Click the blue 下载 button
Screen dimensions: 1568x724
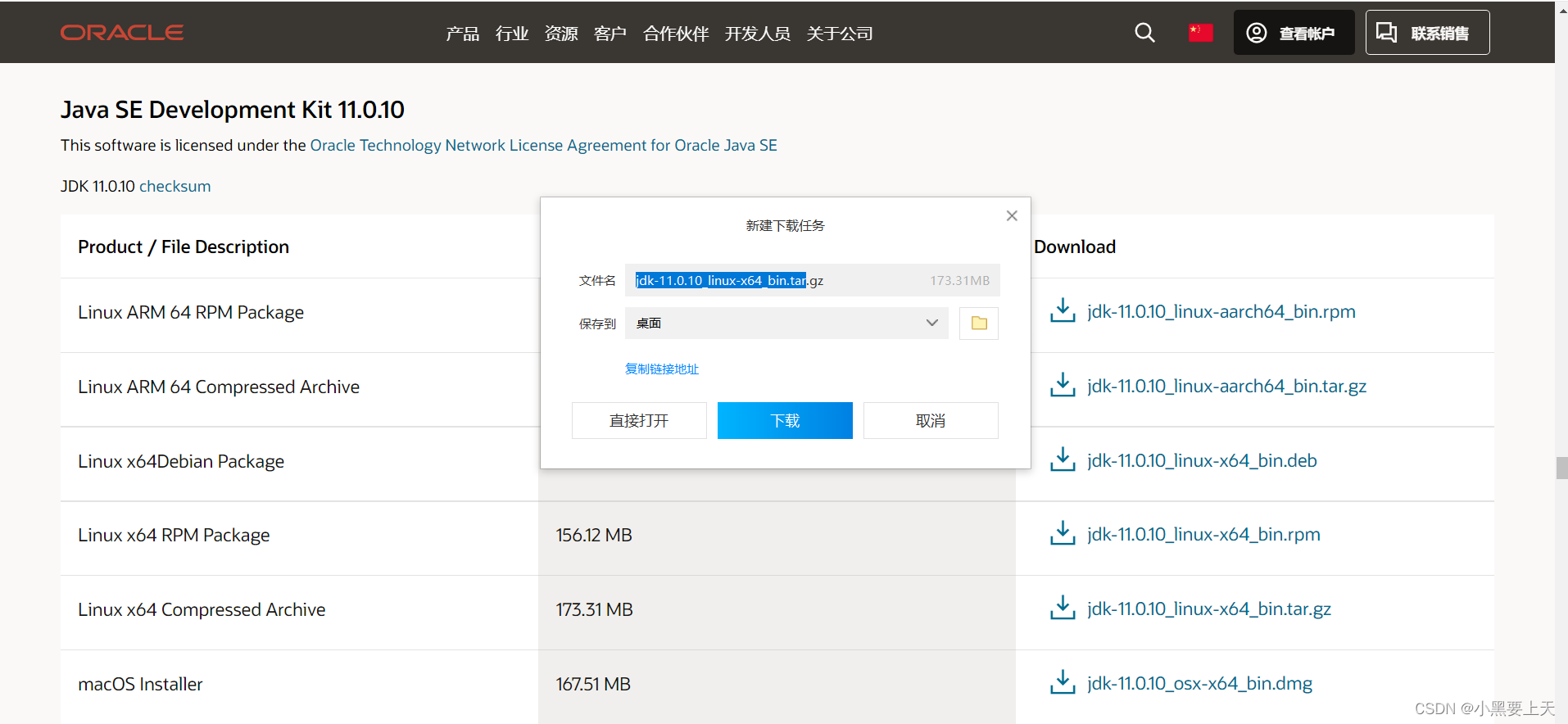[x=785, y=420]
